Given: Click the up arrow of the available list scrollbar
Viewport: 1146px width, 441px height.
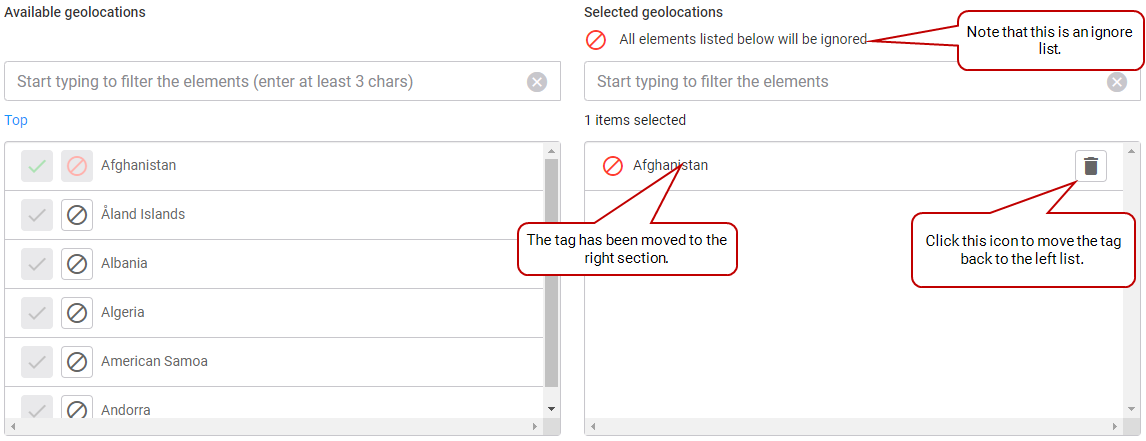Looking at the screenshot, I should (552, 151).
